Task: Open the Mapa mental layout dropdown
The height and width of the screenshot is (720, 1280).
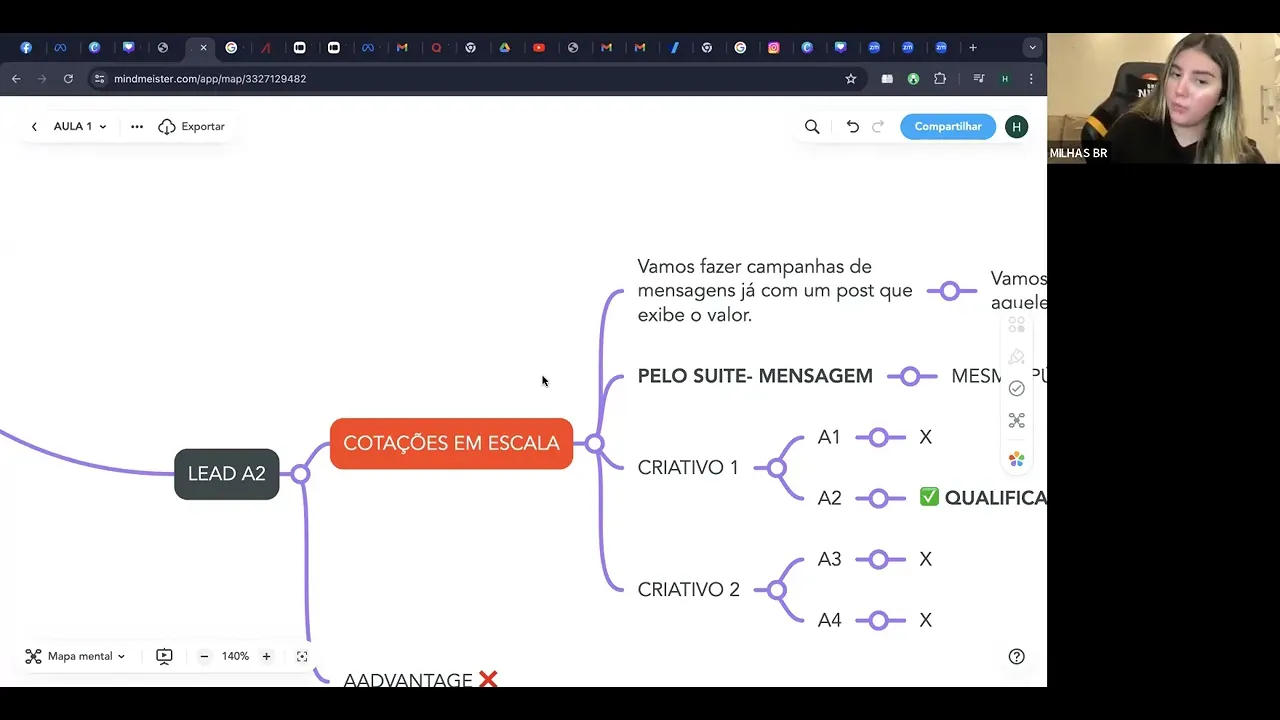Action: pyautogui.click(x=76, y=657)
